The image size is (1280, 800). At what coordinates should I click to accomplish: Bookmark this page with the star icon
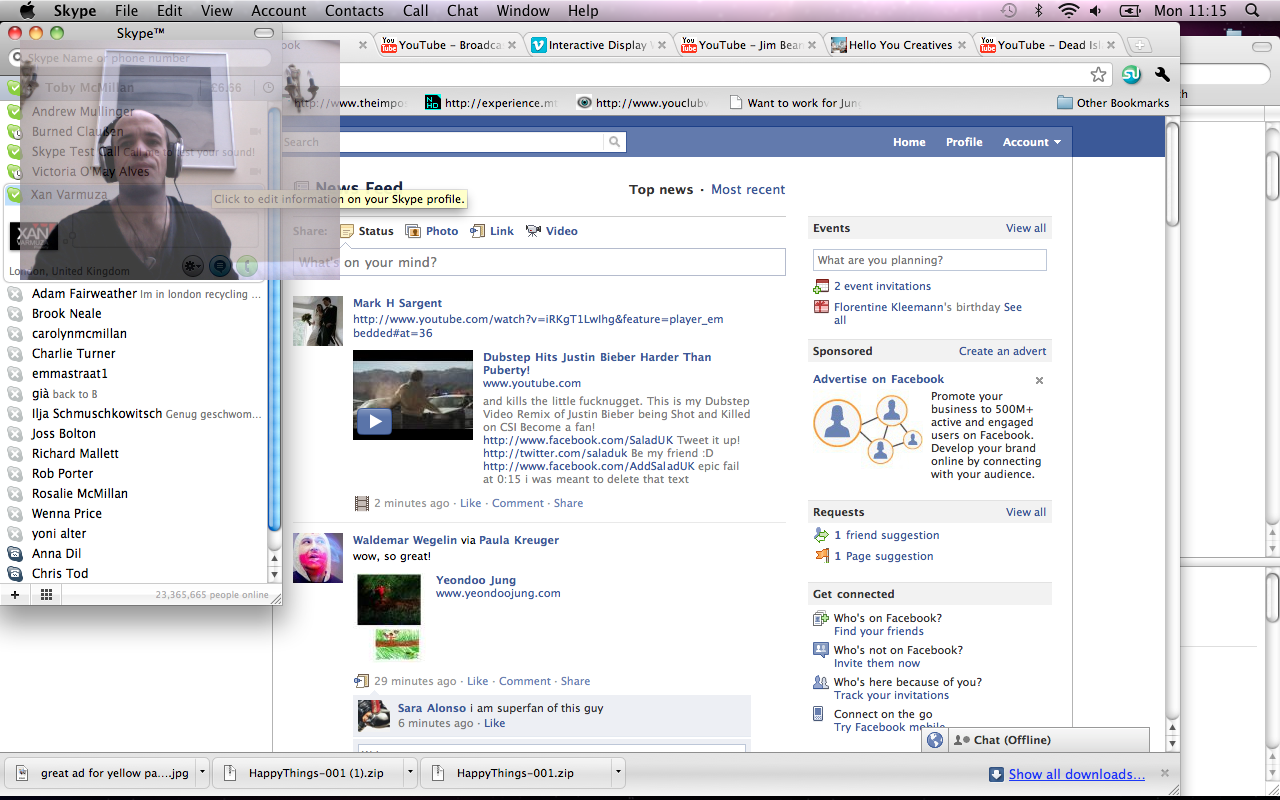tap(1098, 75)
